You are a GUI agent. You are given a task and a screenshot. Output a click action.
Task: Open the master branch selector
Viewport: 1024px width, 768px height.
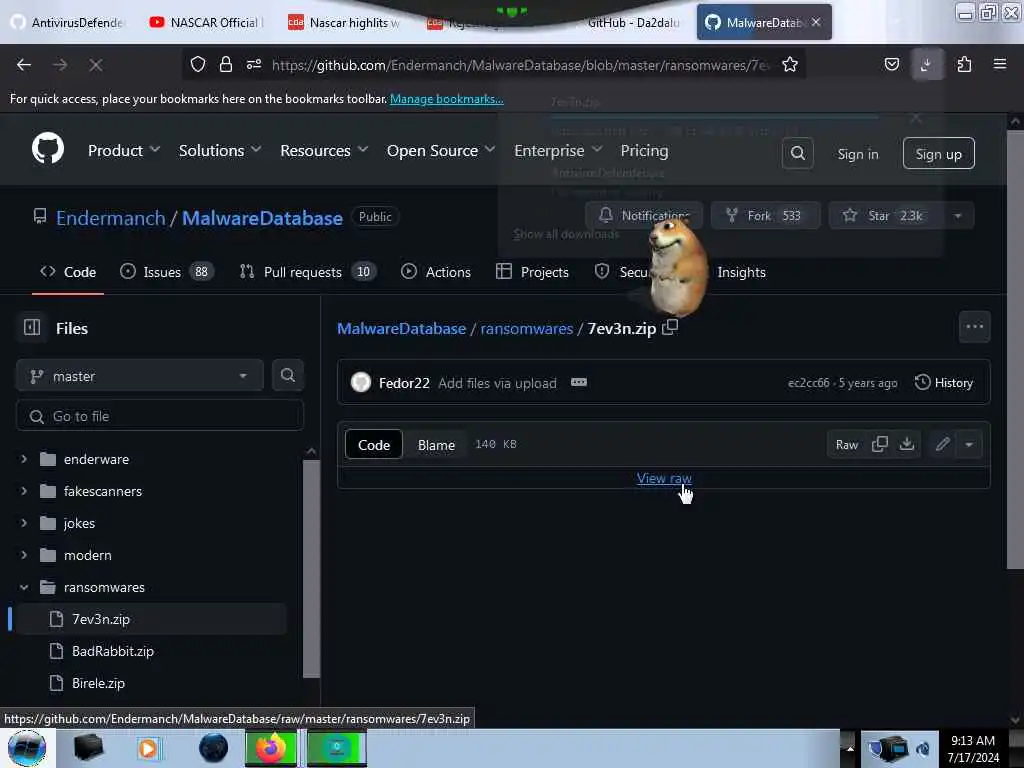(x=140, y=376)
